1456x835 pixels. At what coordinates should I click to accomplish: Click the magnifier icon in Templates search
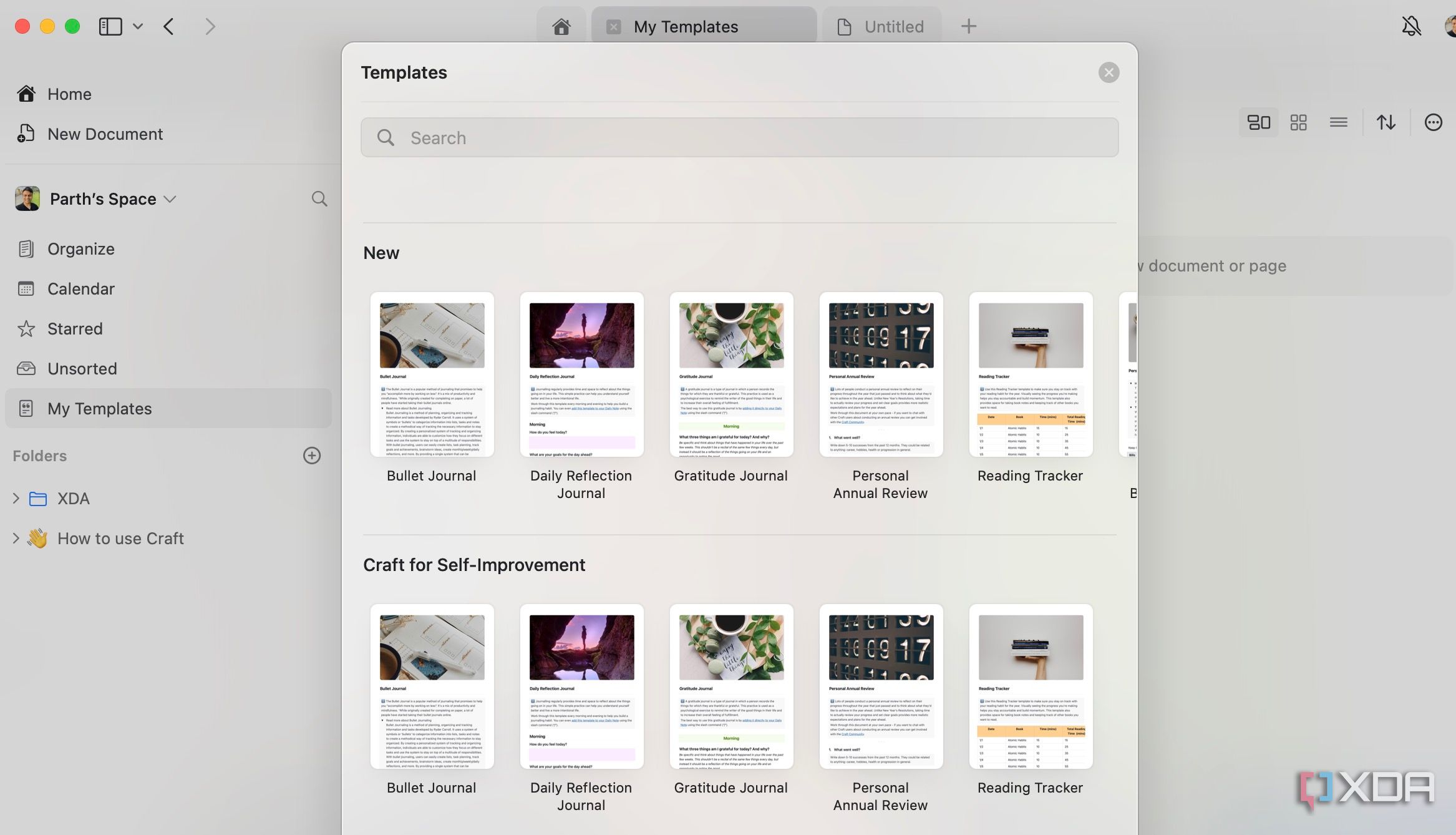point(386,138)
